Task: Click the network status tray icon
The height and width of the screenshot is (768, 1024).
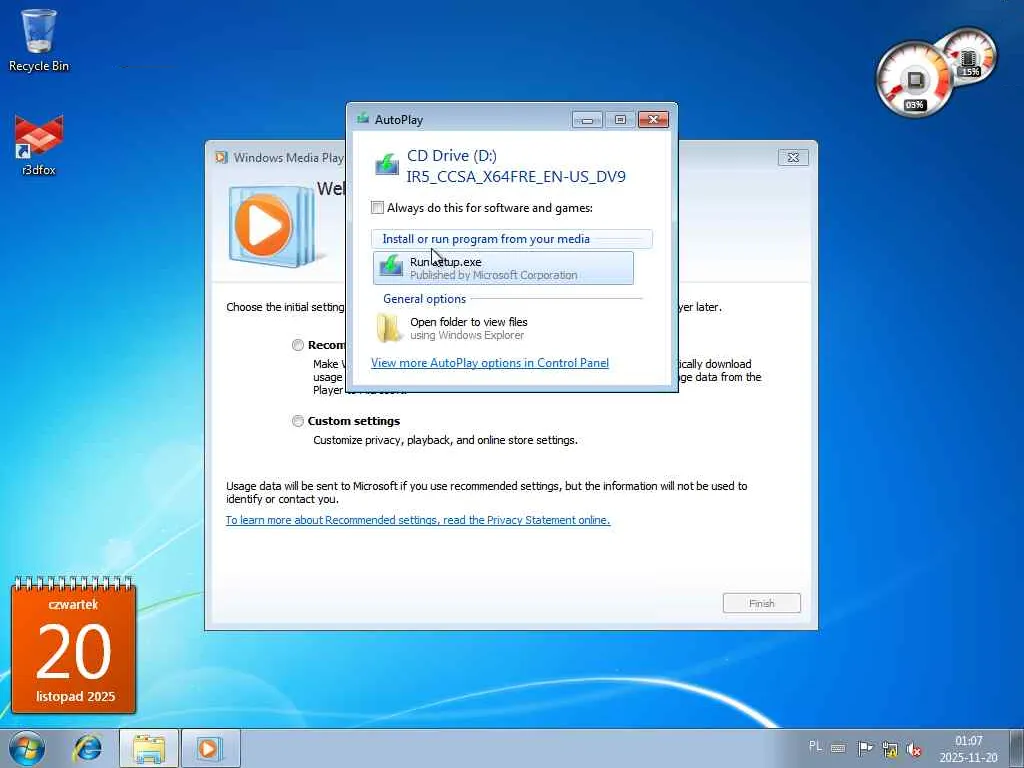Action: point(889,748)
